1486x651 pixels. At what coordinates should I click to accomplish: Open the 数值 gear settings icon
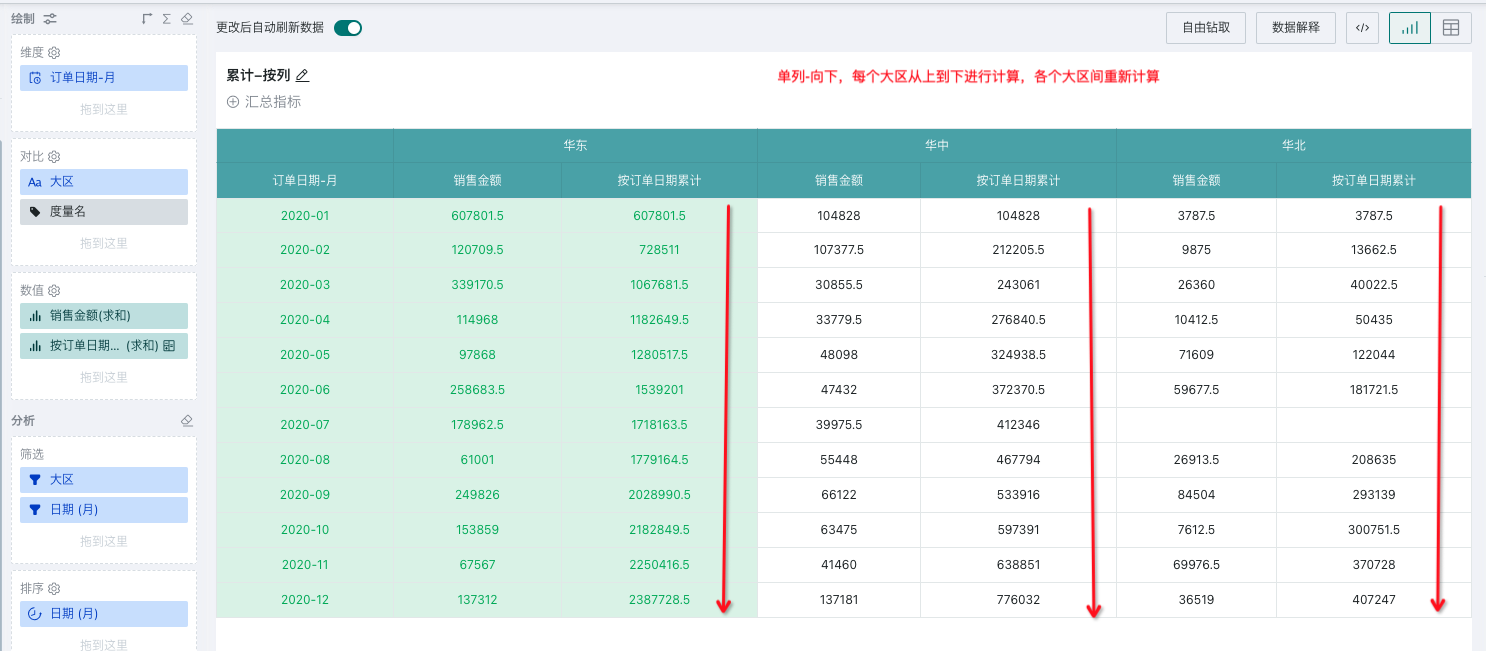point(55,291)
